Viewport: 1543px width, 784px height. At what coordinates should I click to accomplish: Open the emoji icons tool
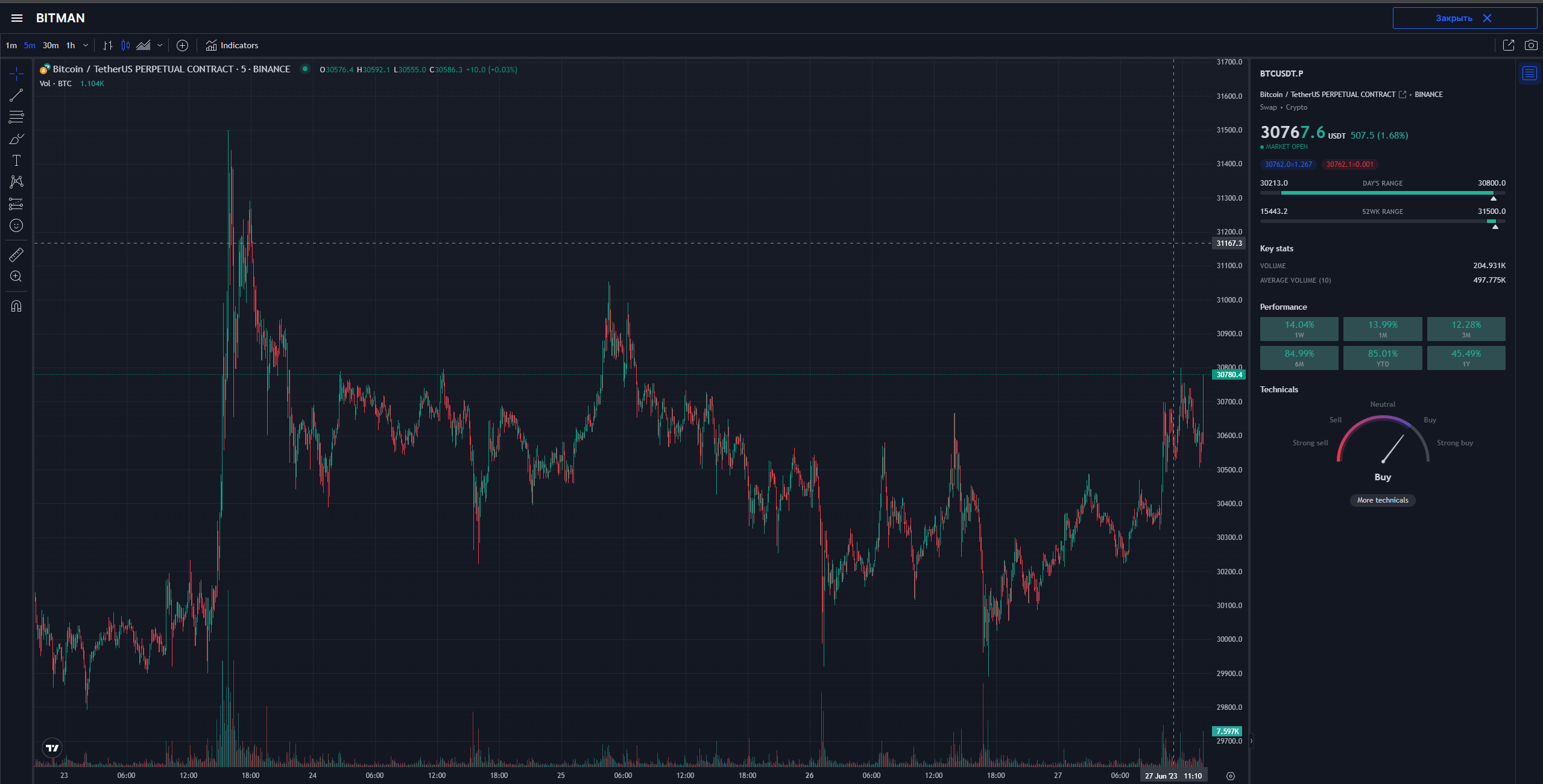tap(16, 225)
